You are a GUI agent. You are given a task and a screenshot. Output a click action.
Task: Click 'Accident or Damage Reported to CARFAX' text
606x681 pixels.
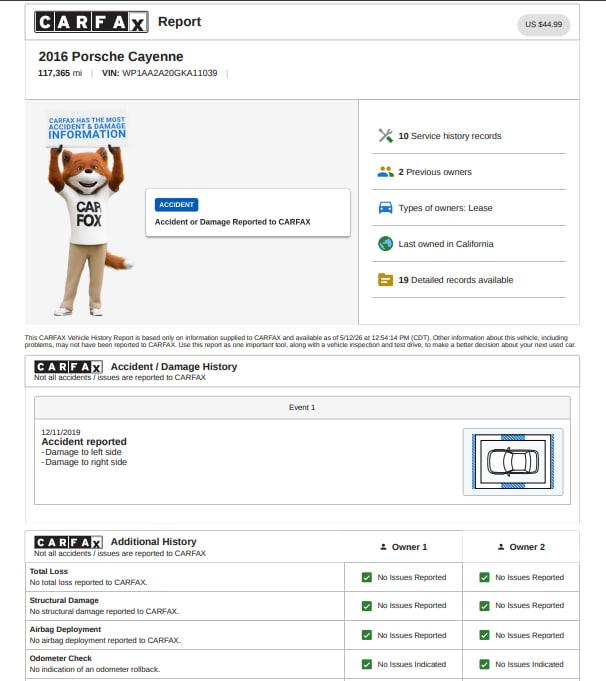pos(232,222)
